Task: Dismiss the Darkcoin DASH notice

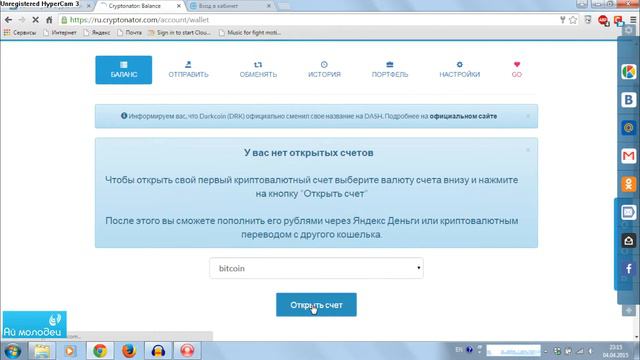Action: coord(528,116)
